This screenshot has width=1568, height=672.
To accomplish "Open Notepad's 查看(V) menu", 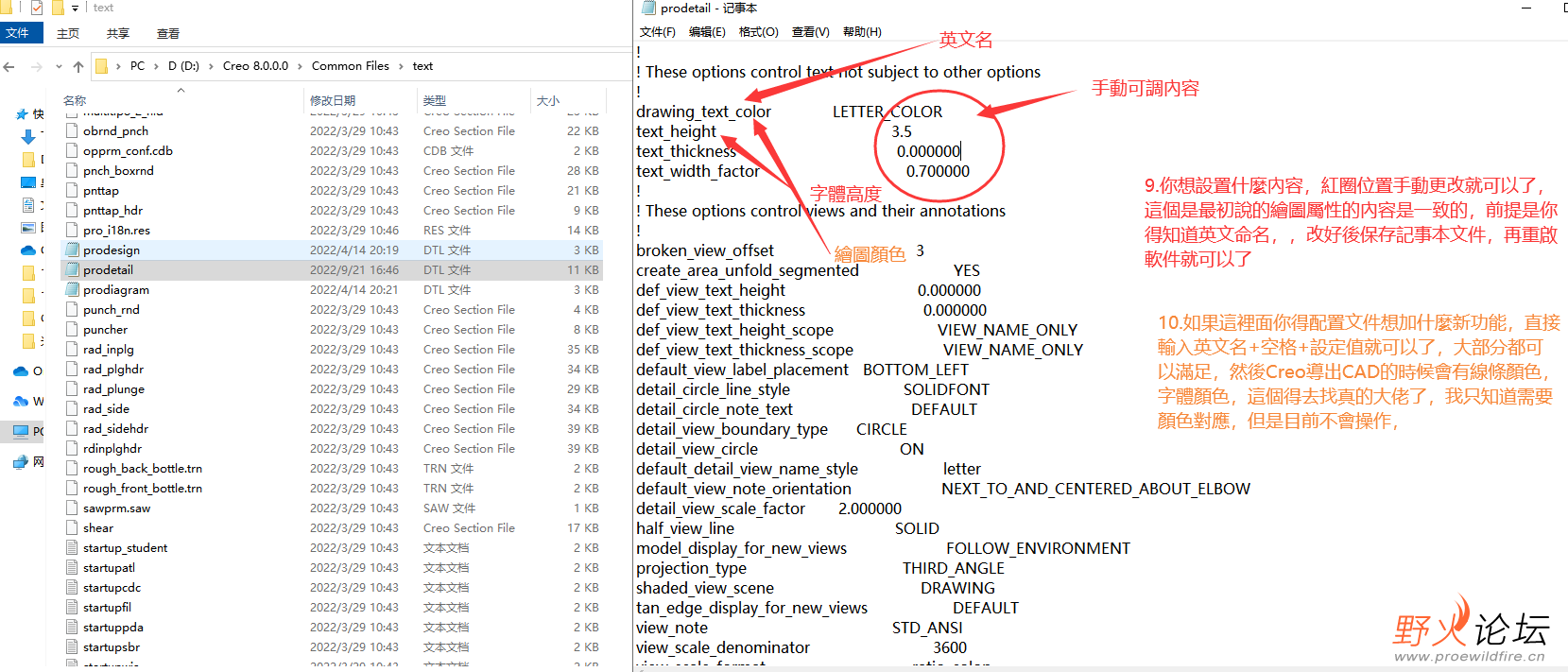I will 810,32.
